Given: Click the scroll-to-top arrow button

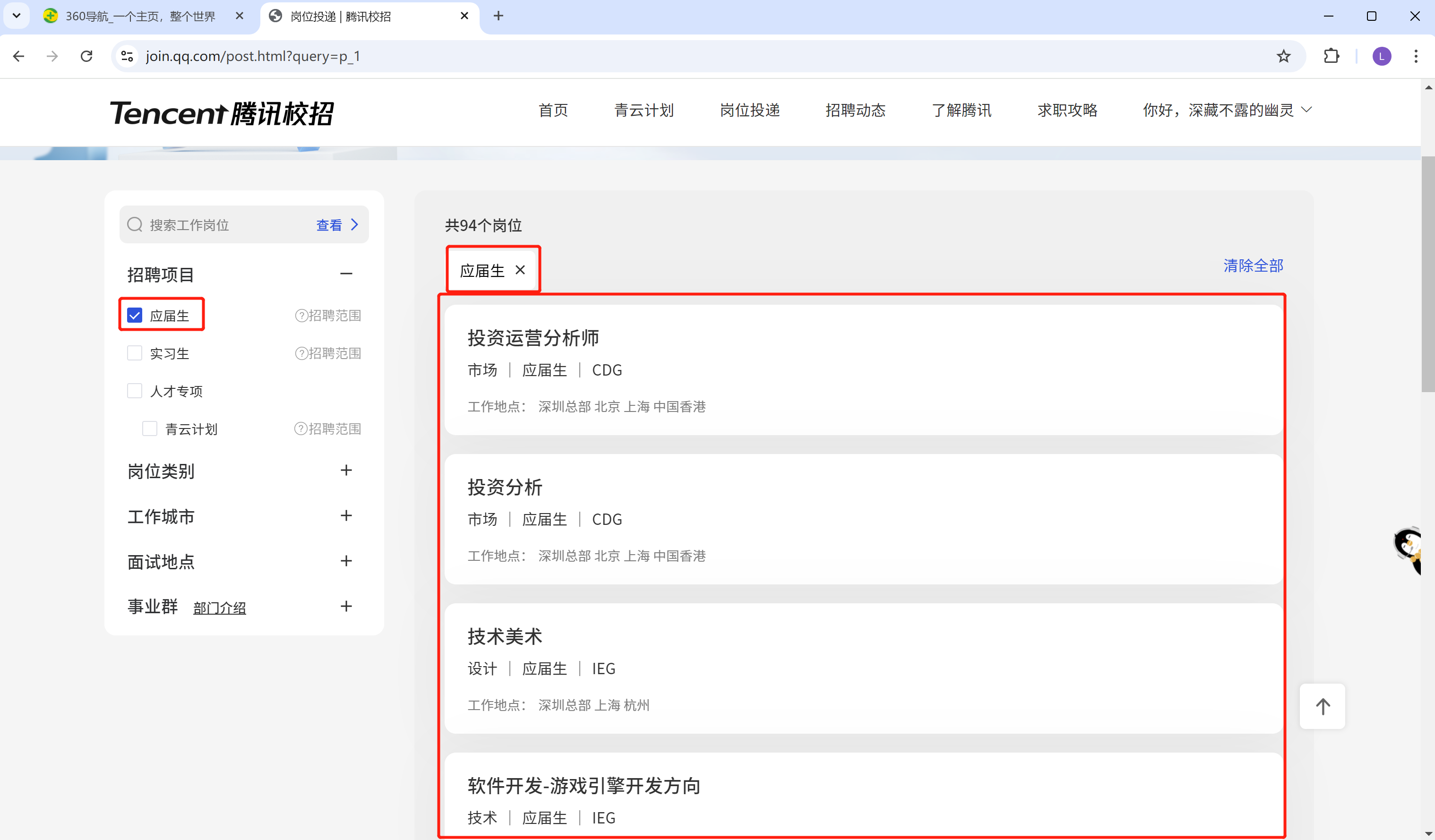Looking at the screenshot, I should point(1322,706).
